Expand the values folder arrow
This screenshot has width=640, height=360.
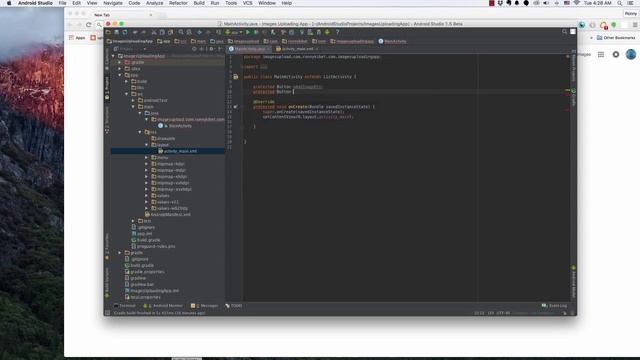(147, 196)
